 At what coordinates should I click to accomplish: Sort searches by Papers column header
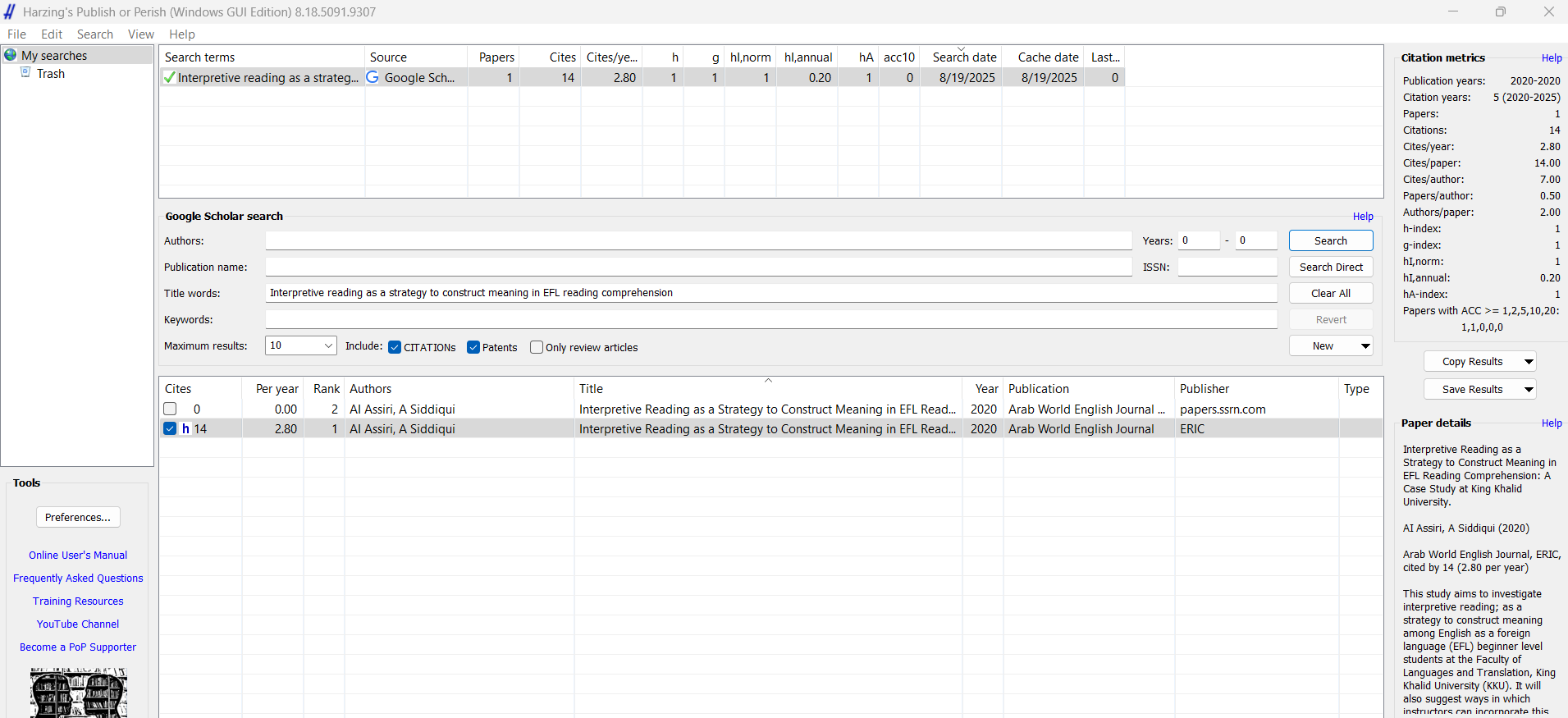pos(494,57)
